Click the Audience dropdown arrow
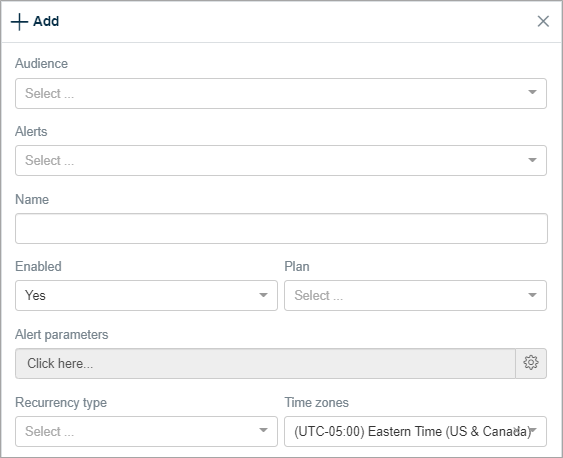 (x=532, y=93)
